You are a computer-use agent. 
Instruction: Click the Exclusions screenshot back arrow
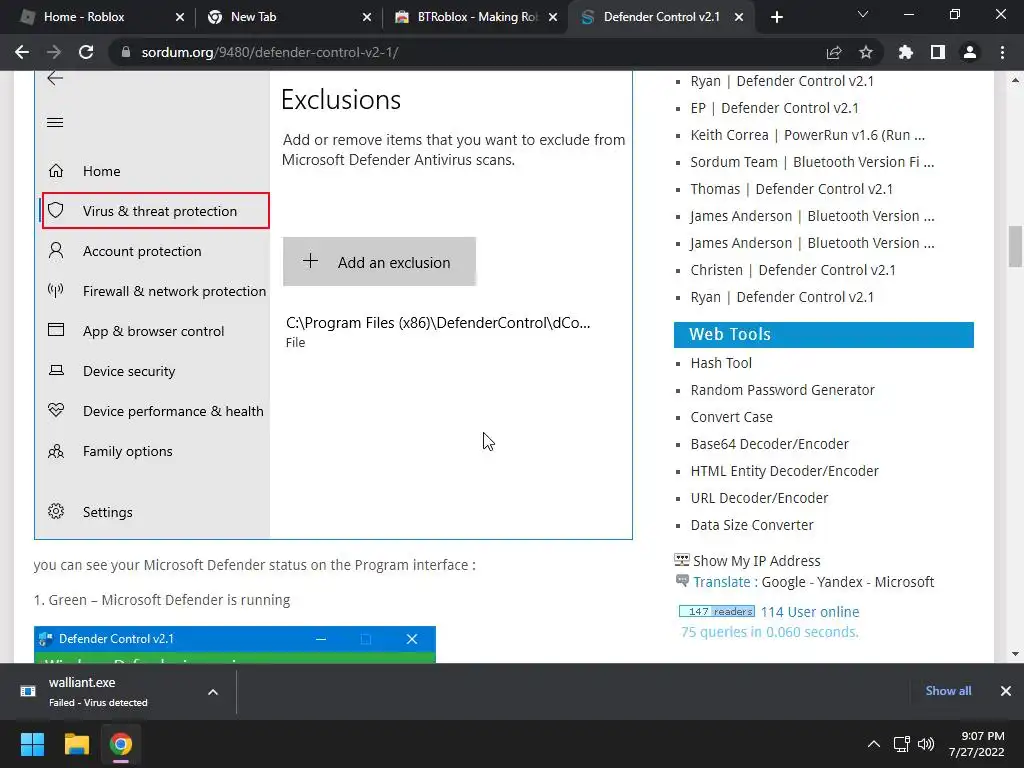pos(55,78)
